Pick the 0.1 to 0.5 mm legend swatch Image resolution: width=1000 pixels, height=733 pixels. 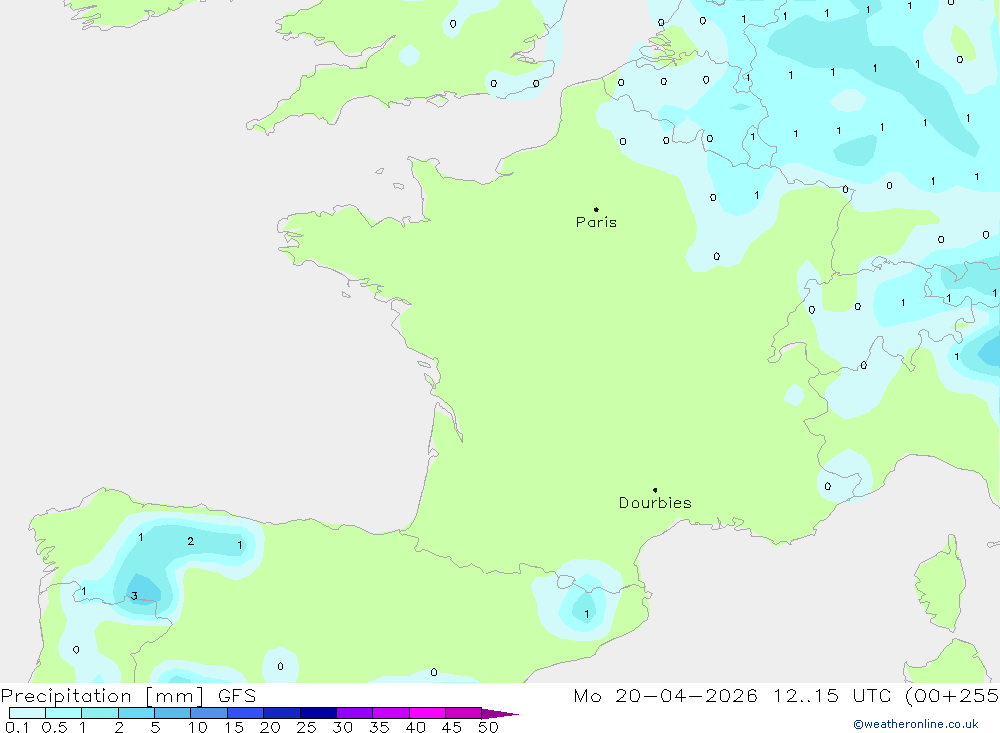[x=27, y=713]
